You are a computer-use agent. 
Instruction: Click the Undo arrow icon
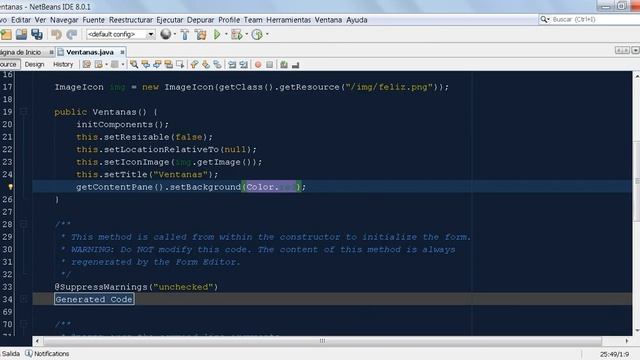point(56,35)
